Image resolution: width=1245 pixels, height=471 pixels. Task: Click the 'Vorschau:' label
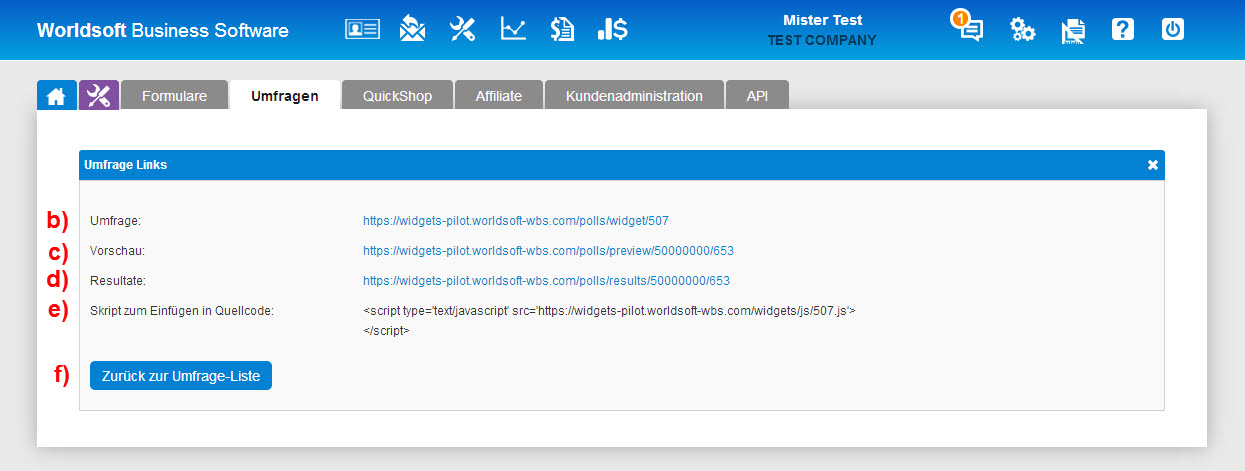tap(118, 250)
